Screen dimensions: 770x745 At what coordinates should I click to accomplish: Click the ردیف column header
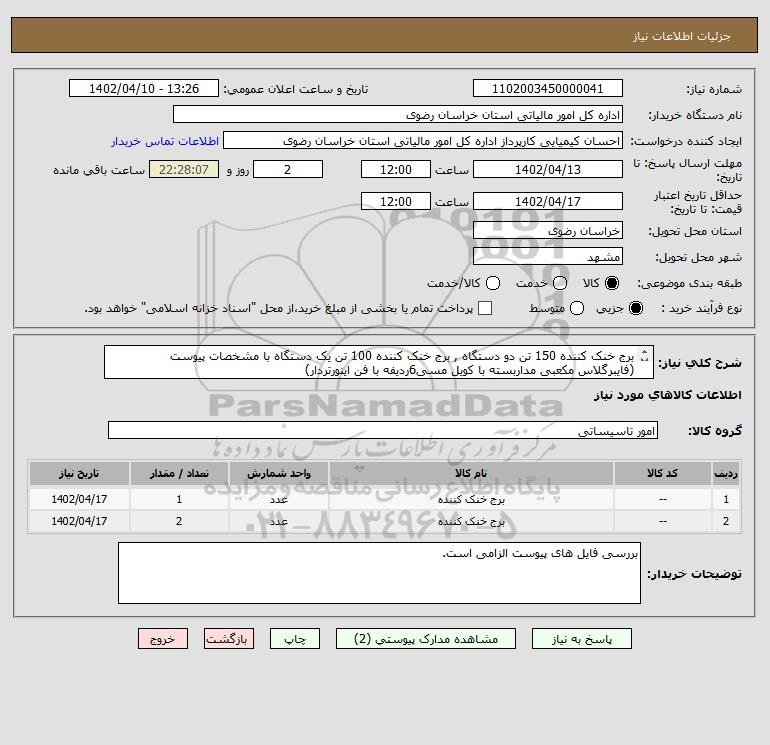point(726,473)
